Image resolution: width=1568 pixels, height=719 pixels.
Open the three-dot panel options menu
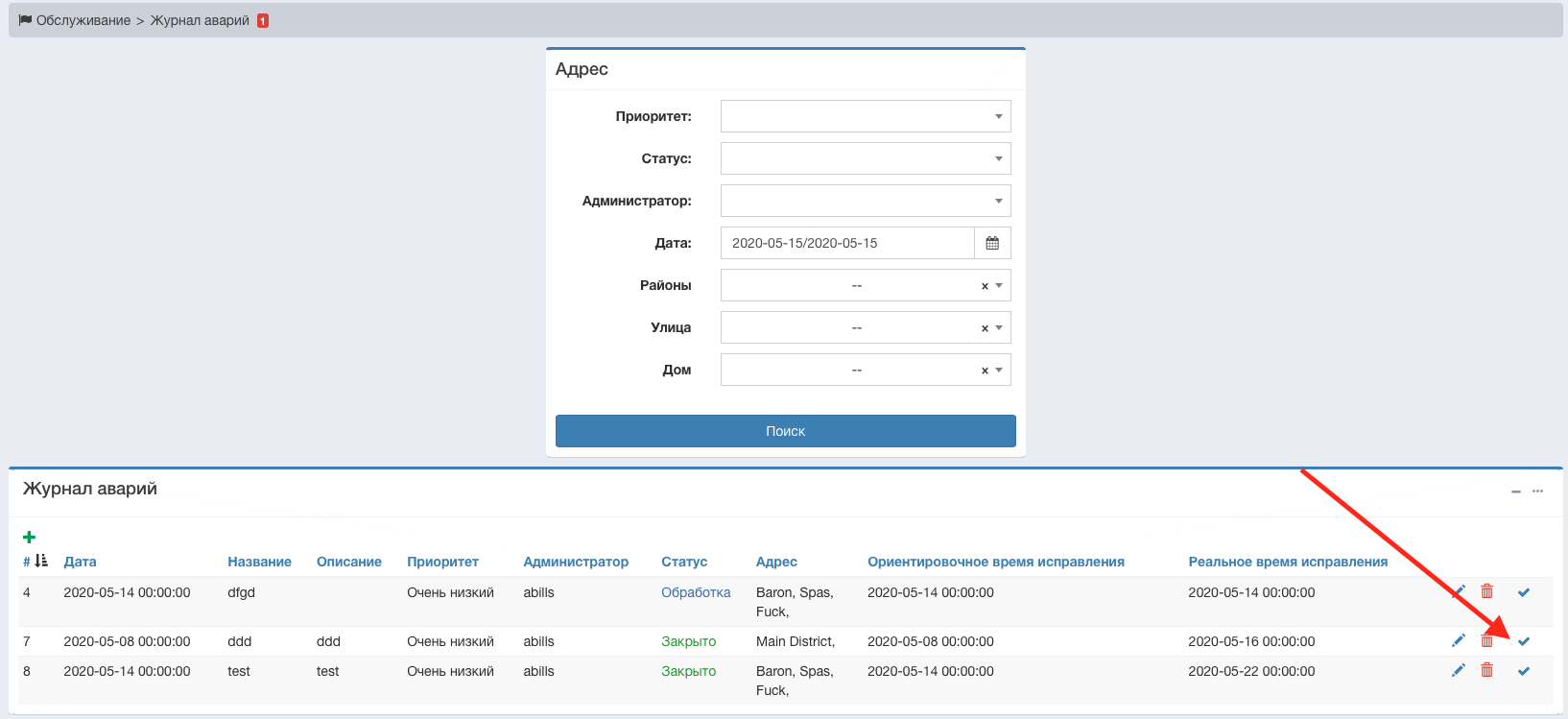pyautogui.click(x=1537, y=491)
